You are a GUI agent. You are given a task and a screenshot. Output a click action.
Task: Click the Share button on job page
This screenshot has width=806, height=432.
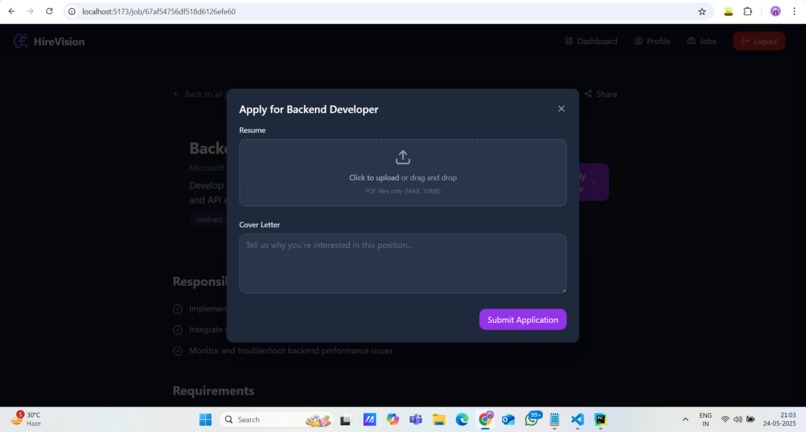(x=600, y=94)
